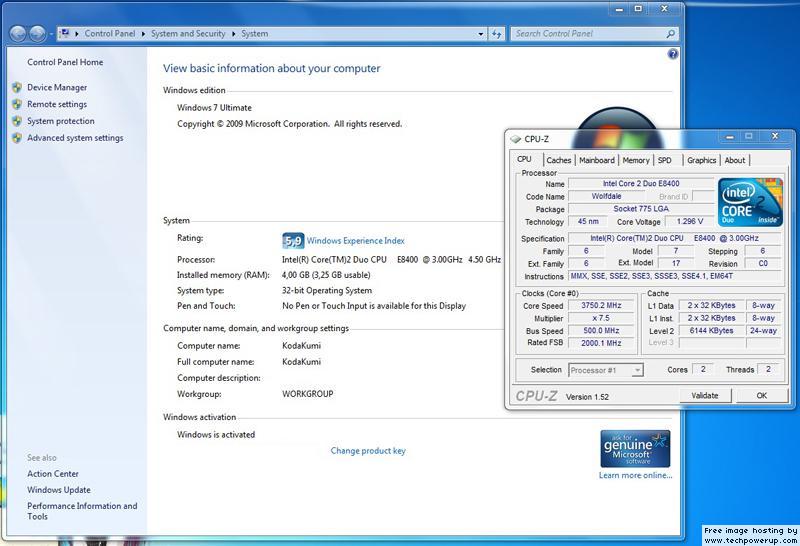Close the CPU-Z window
The width and height of the screenshot is (800, 546).
point(775,136)
